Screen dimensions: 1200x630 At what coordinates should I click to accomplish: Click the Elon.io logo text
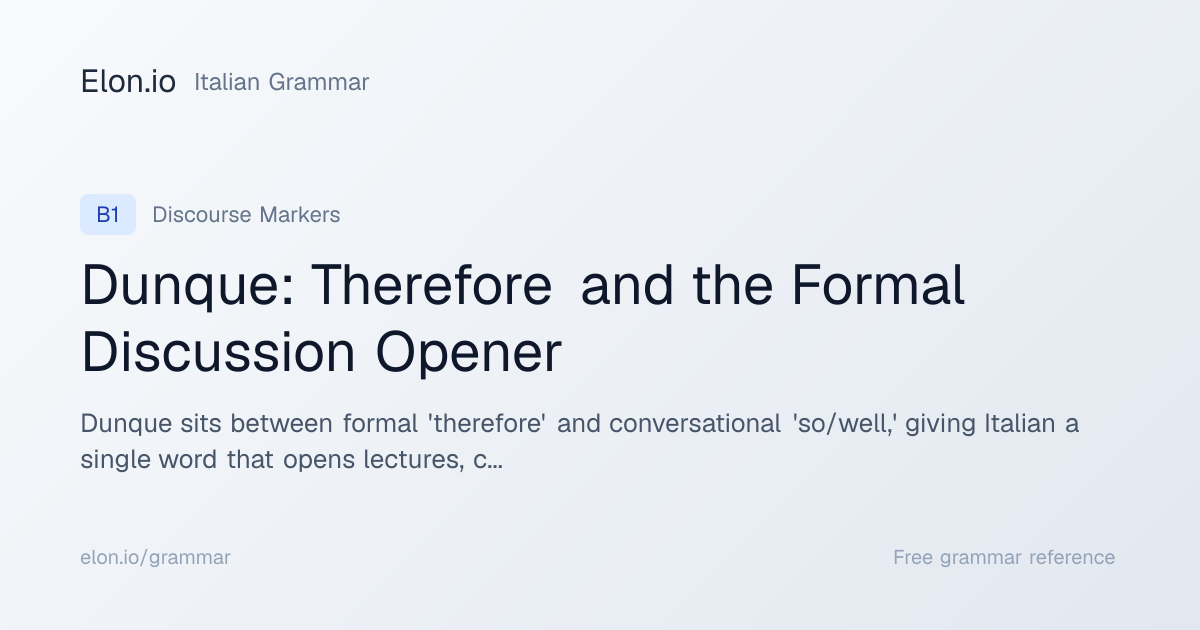(128, 82)
